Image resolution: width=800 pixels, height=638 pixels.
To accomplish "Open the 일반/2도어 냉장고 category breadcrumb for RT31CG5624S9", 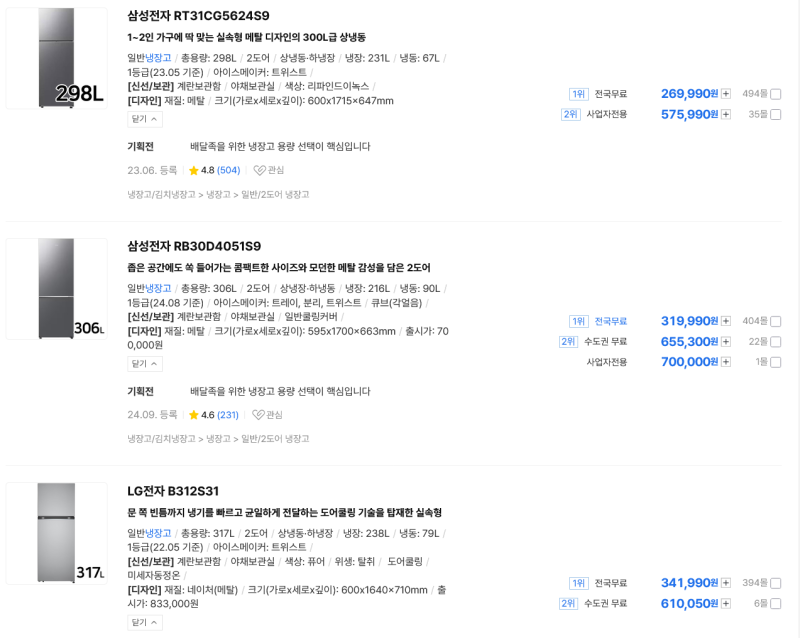I will point(275,194).
